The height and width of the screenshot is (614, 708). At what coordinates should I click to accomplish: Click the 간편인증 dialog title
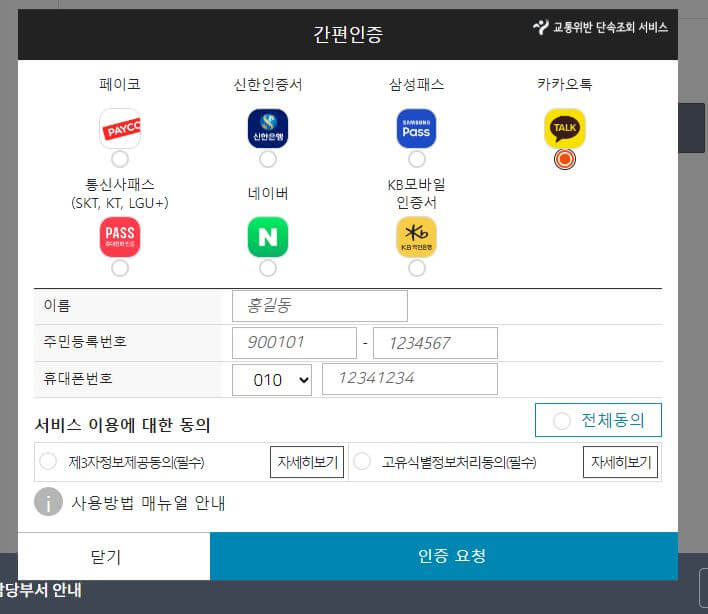348,34
